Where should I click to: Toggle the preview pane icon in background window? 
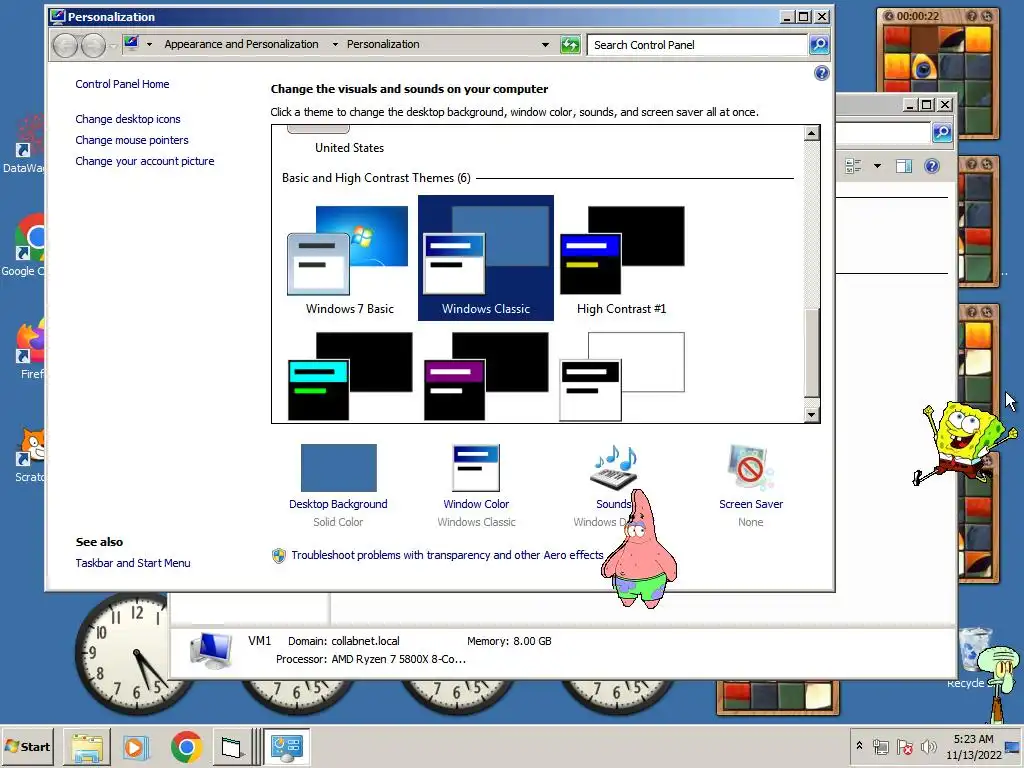pos(904,166)
